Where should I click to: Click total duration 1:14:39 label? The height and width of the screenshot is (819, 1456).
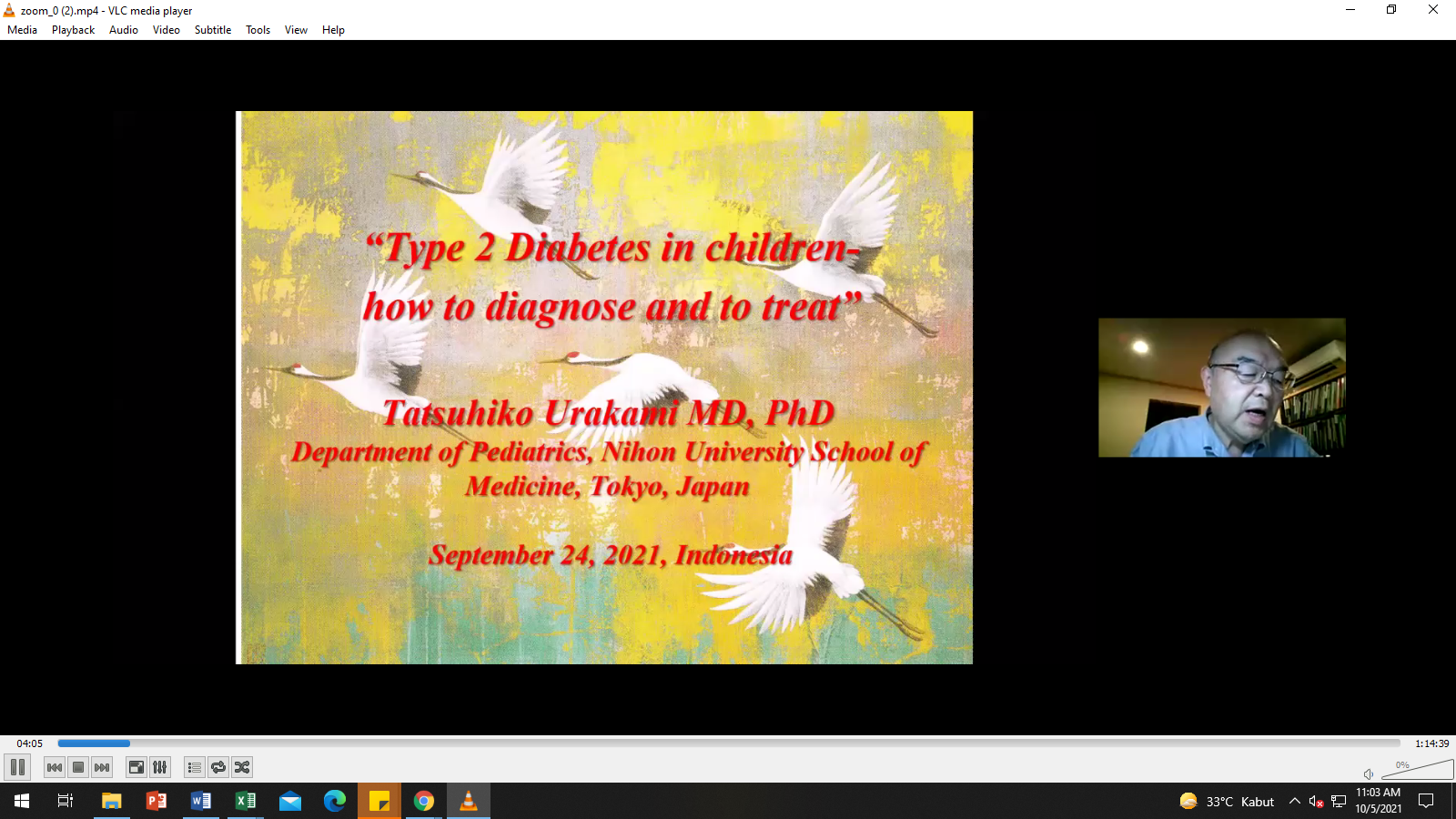coord(1431,743)
